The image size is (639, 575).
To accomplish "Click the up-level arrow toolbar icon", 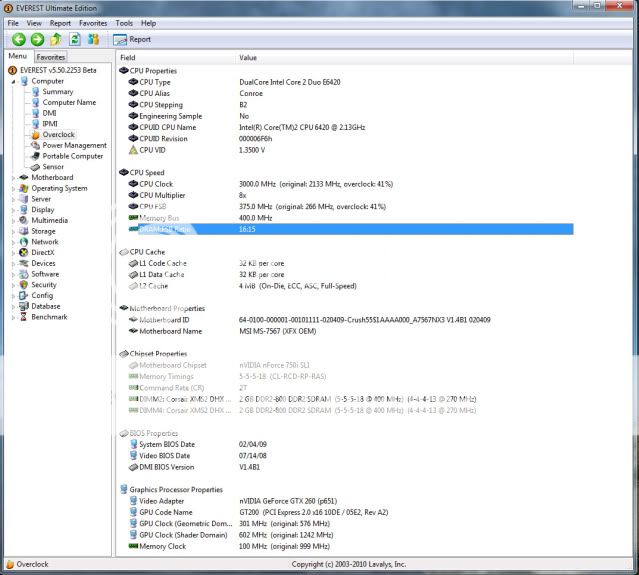I will point(56,40).
